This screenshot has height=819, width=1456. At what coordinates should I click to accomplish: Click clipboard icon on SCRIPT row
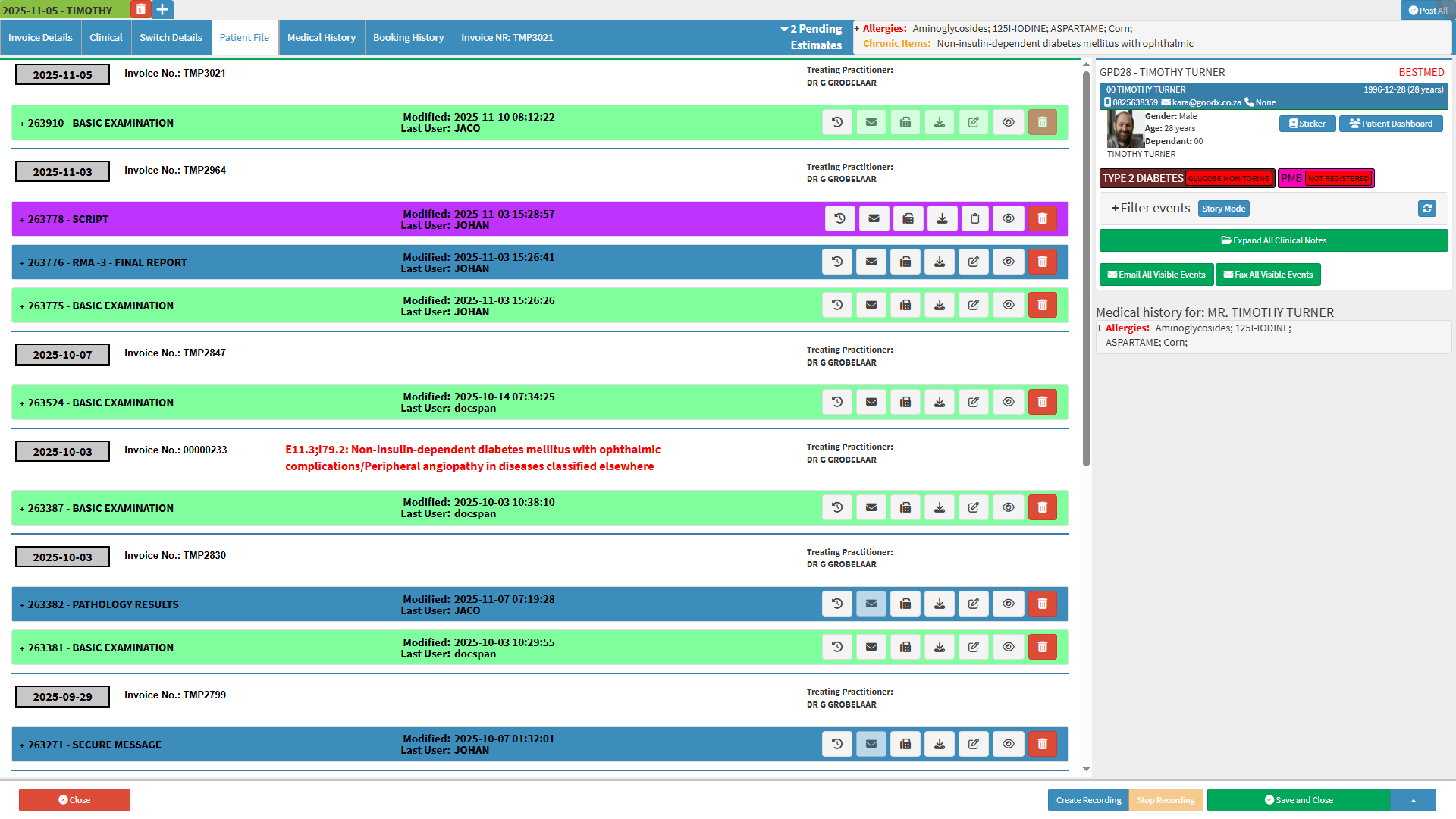[x=975, y=218]
